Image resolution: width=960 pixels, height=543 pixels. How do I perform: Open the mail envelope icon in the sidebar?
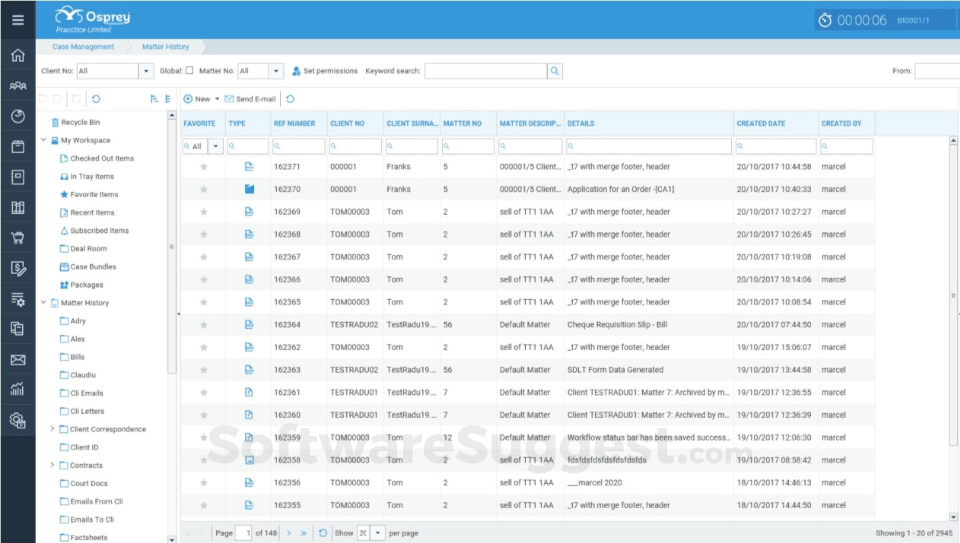pyautogui.click(x=17, y=360)
